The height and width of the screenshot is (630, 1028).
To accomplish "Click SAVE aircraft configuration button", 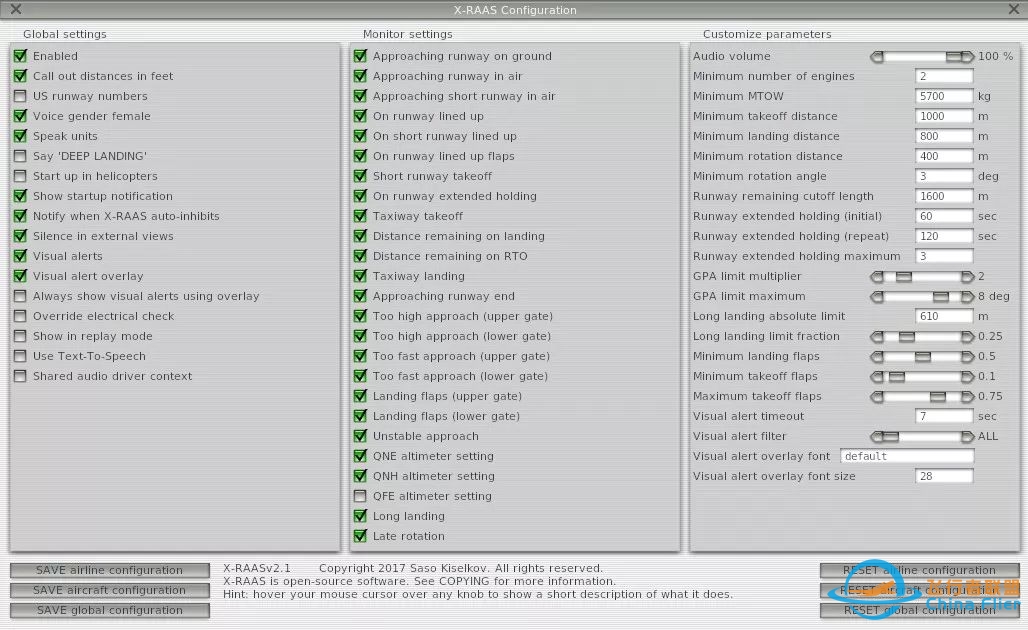I will [x=110, y=591].
